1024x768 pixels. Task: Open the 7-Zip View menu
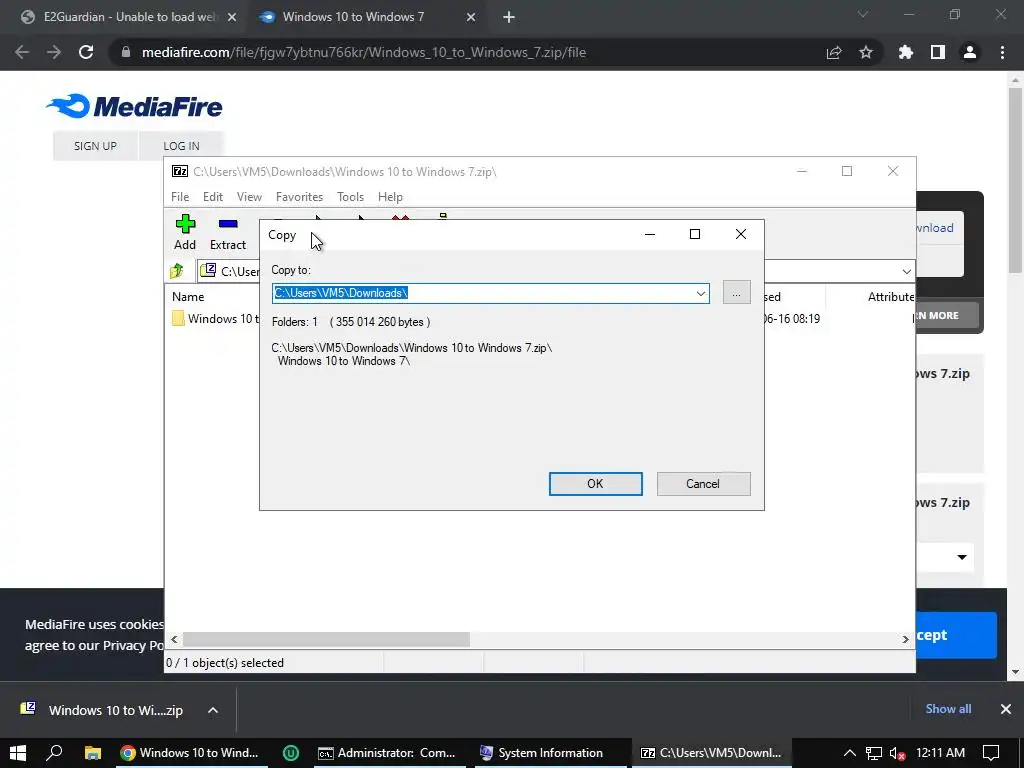249,197
